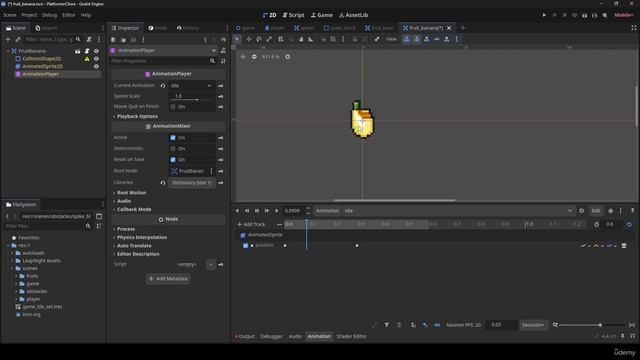Toggle distraction free mode icon
The height and width of the screenshot is (360, 640).
pyautogui.click(x=633, y=28)
